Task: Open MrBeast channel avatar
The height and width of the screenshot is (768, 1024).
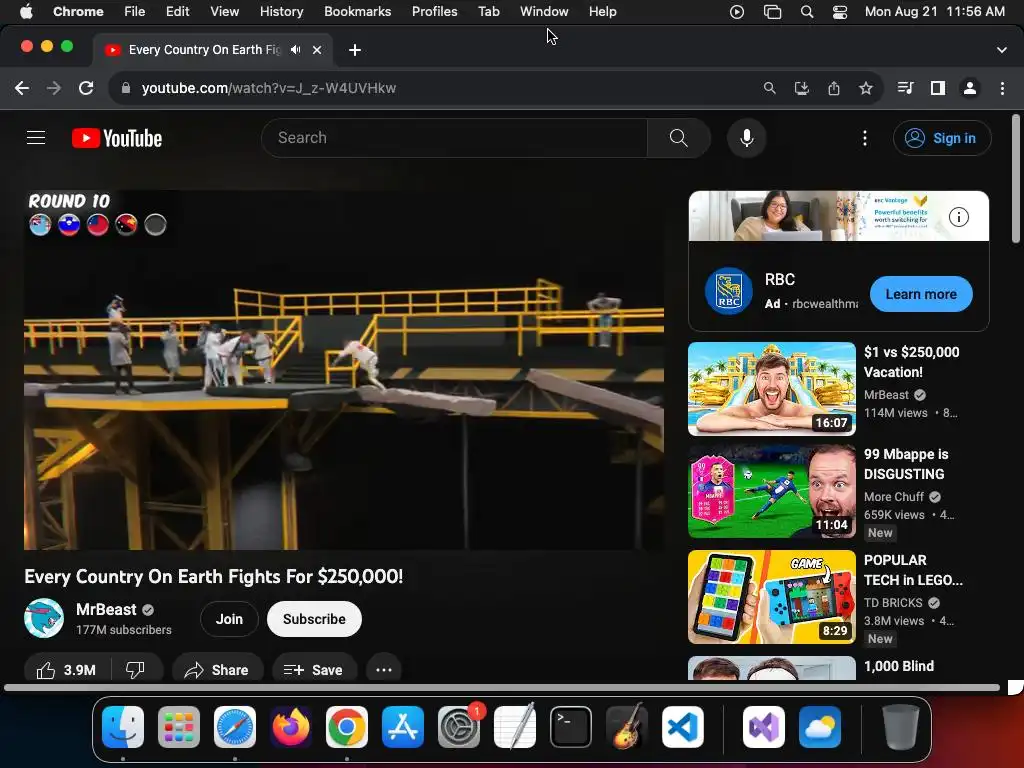Action: [x=44, y=618]
